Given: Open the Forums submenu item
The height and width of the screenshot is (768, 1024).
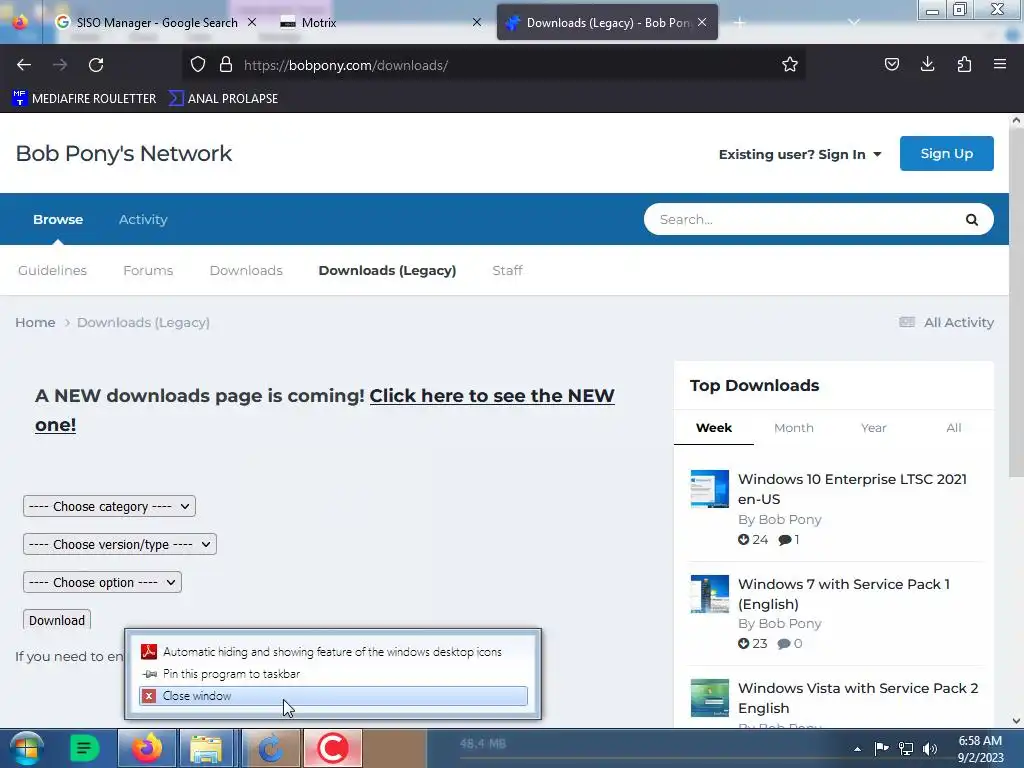Looking at the screenshot, I should (x=148, y=270).
